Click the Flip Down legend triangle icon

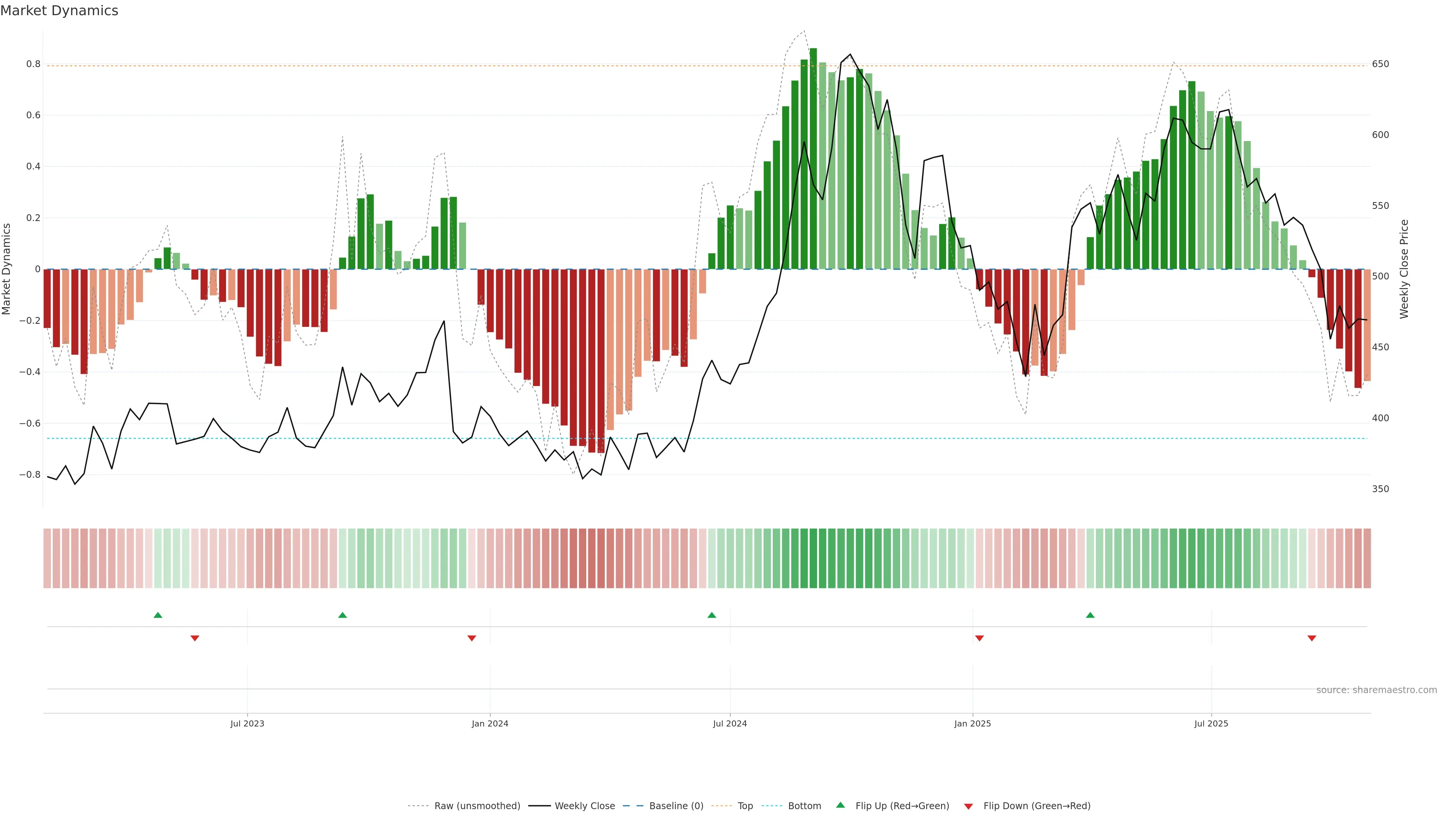coord(968,806)
